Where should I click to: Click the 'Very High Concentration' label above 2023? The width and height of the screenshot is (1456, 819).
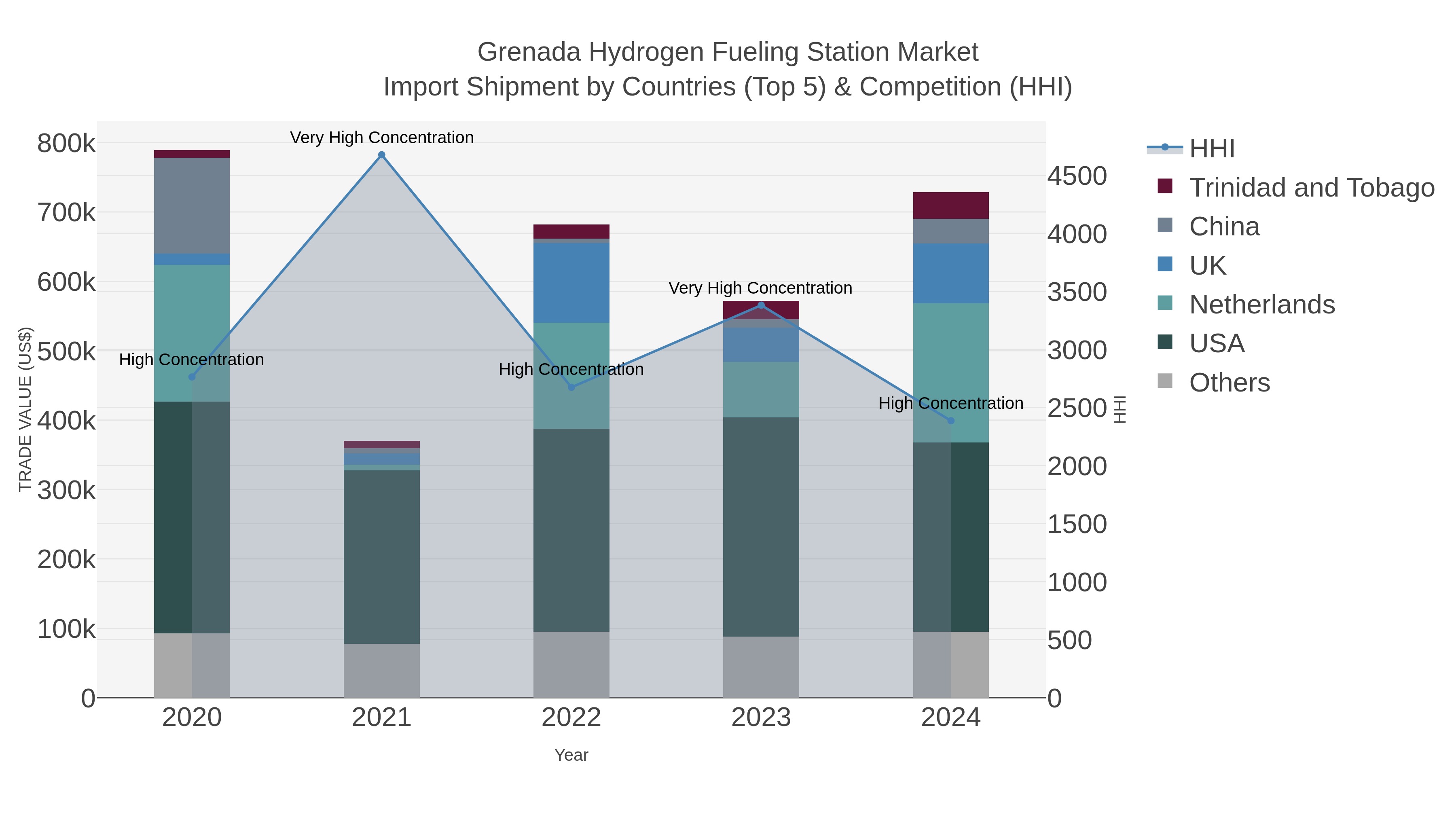pyautogui.click(x=760, y=288)
